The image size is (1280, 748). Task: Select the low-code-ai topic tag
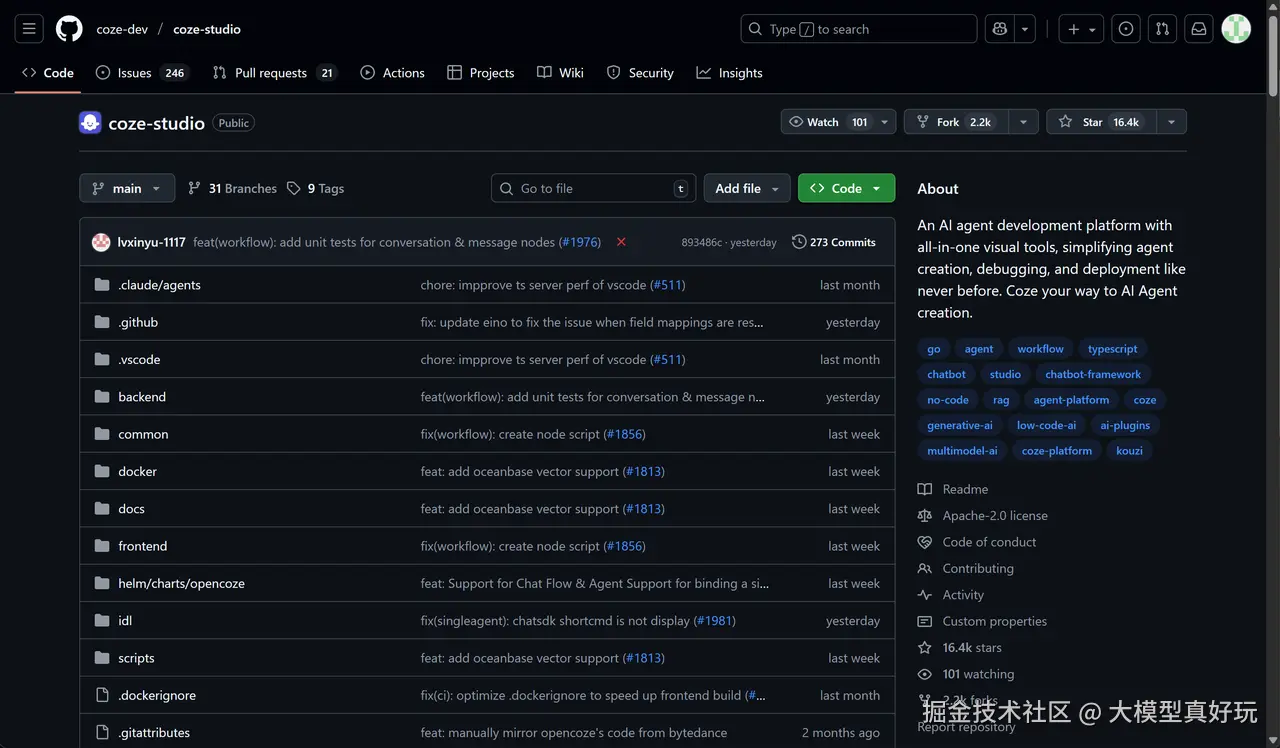pyautogui.click(x=1046, y=425)
